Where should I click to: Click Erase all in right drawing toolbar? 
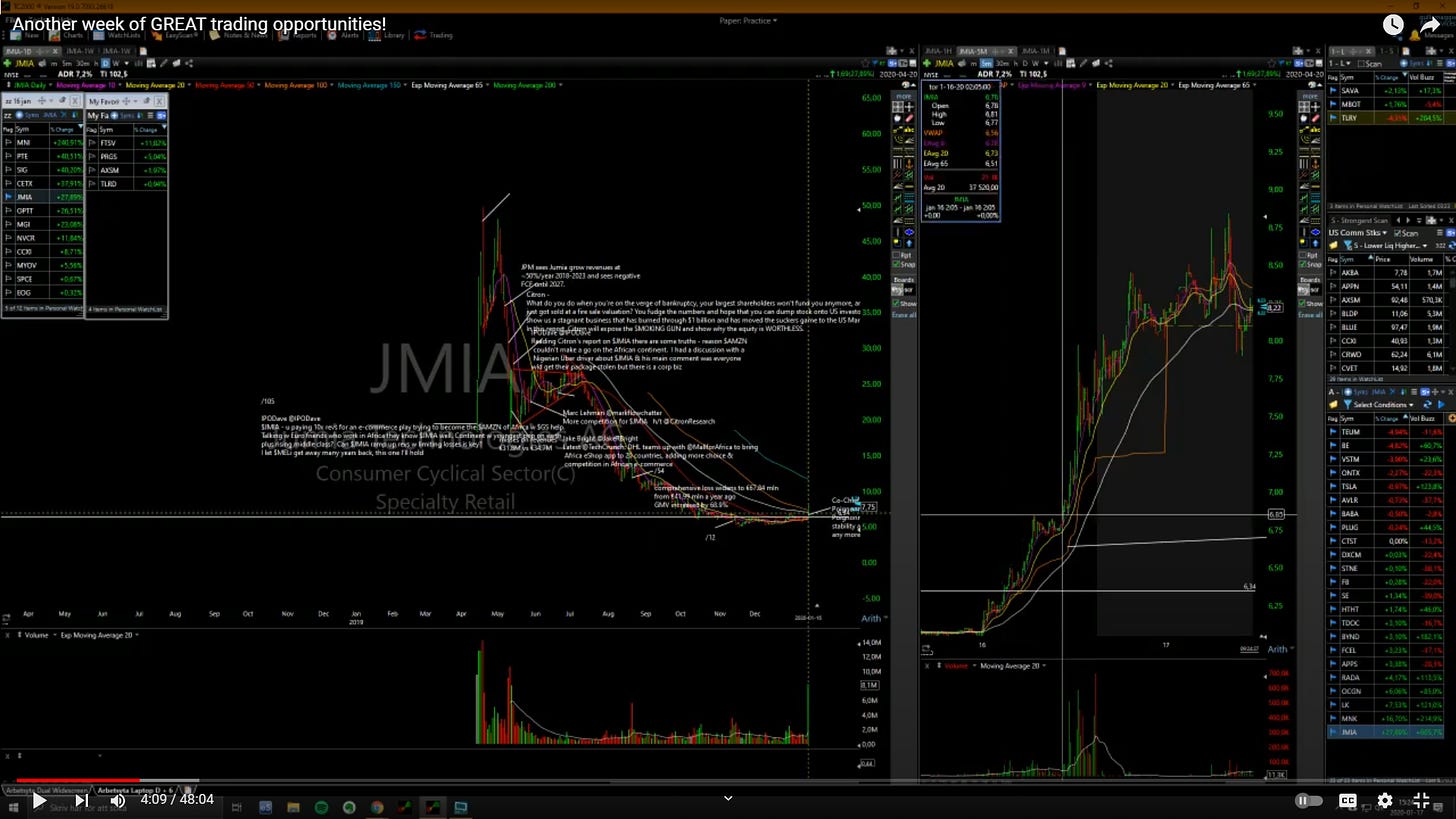[x=1309, y=315]
